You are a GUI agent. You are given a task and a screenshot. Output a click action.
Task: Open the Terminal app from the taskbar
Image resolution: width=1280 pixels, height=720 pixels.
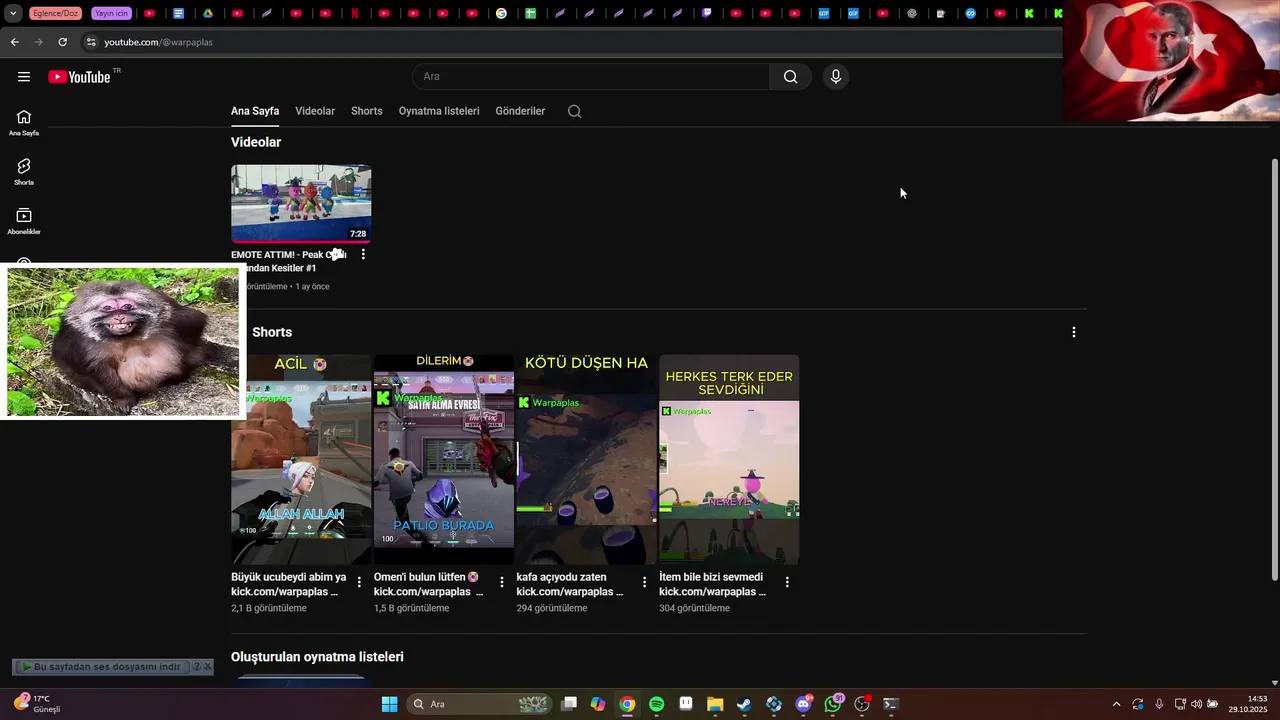point(891,704)
